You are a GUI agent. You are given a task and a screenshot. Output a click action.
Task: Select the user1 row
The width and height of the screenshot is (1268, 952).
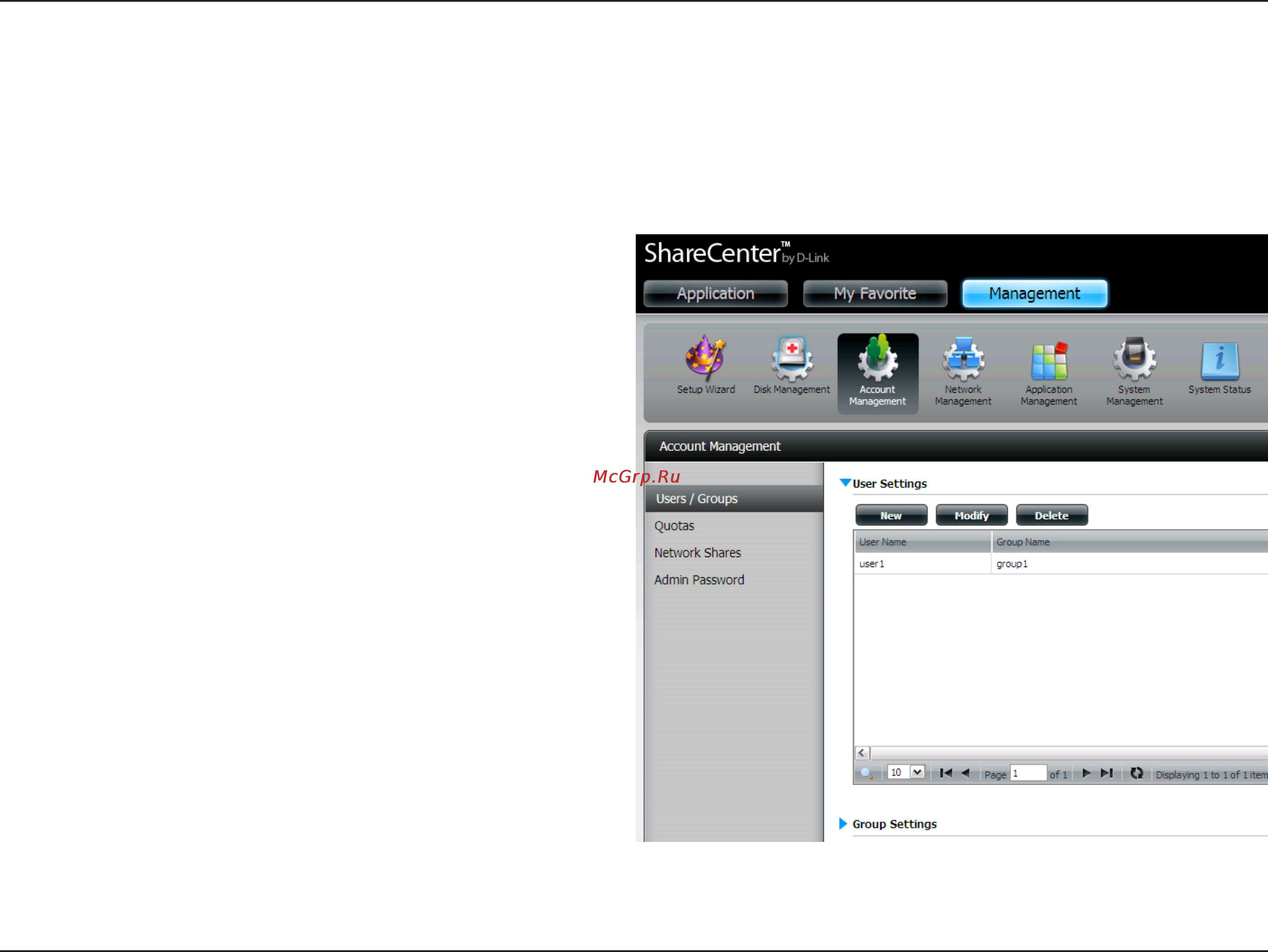[x=1061, y=563]
